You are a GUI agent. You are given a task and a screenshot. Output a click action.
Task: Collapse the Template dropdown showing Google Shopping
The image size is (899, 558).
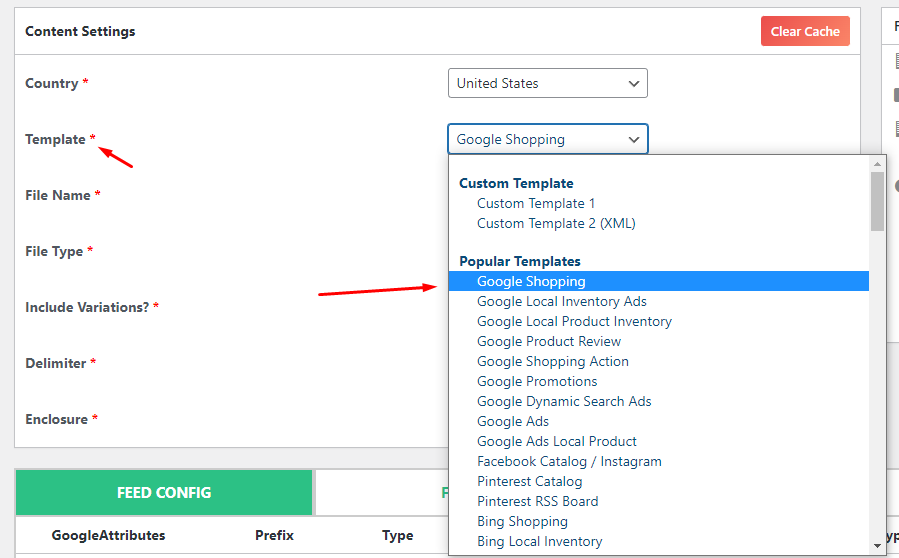[x=548, y=139]
